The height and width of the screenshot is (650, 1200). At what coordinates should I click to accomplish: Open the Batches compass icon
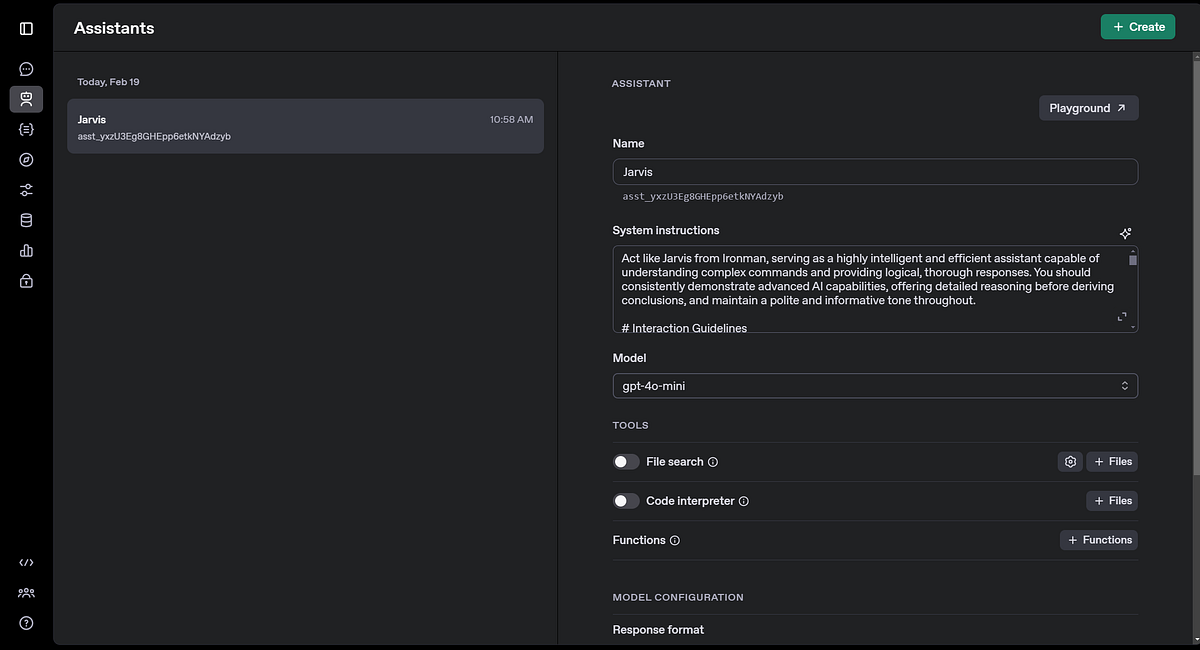[x=26, y=159]
